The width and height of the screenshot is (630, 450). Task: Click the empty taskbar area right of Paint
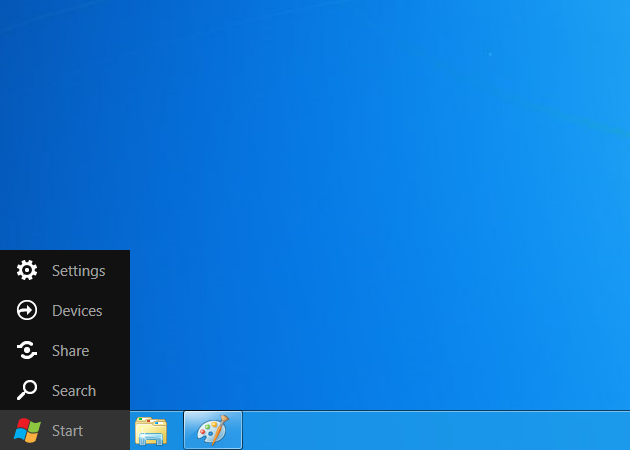430,431
